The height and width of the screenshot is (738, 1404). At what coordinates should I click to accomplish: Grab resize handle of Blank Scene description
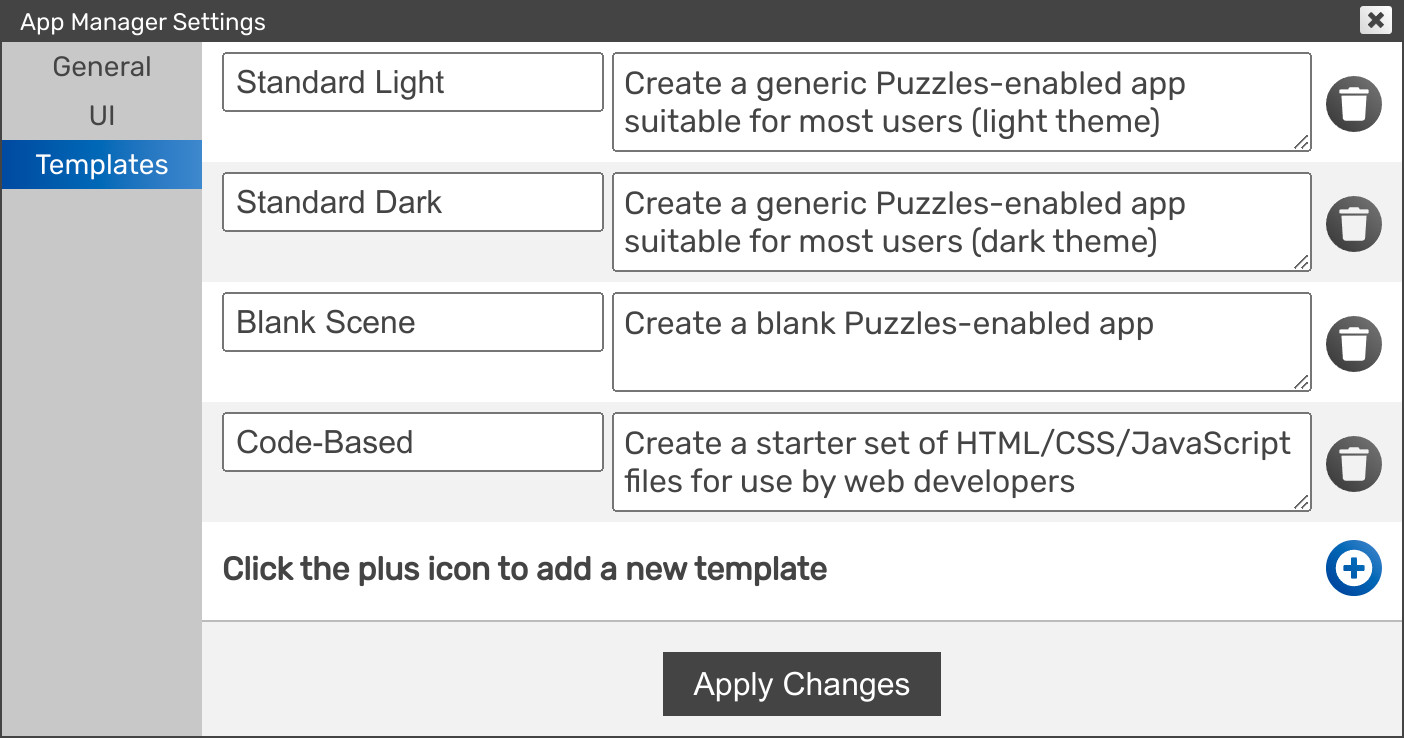click(x=1302, y=382)
